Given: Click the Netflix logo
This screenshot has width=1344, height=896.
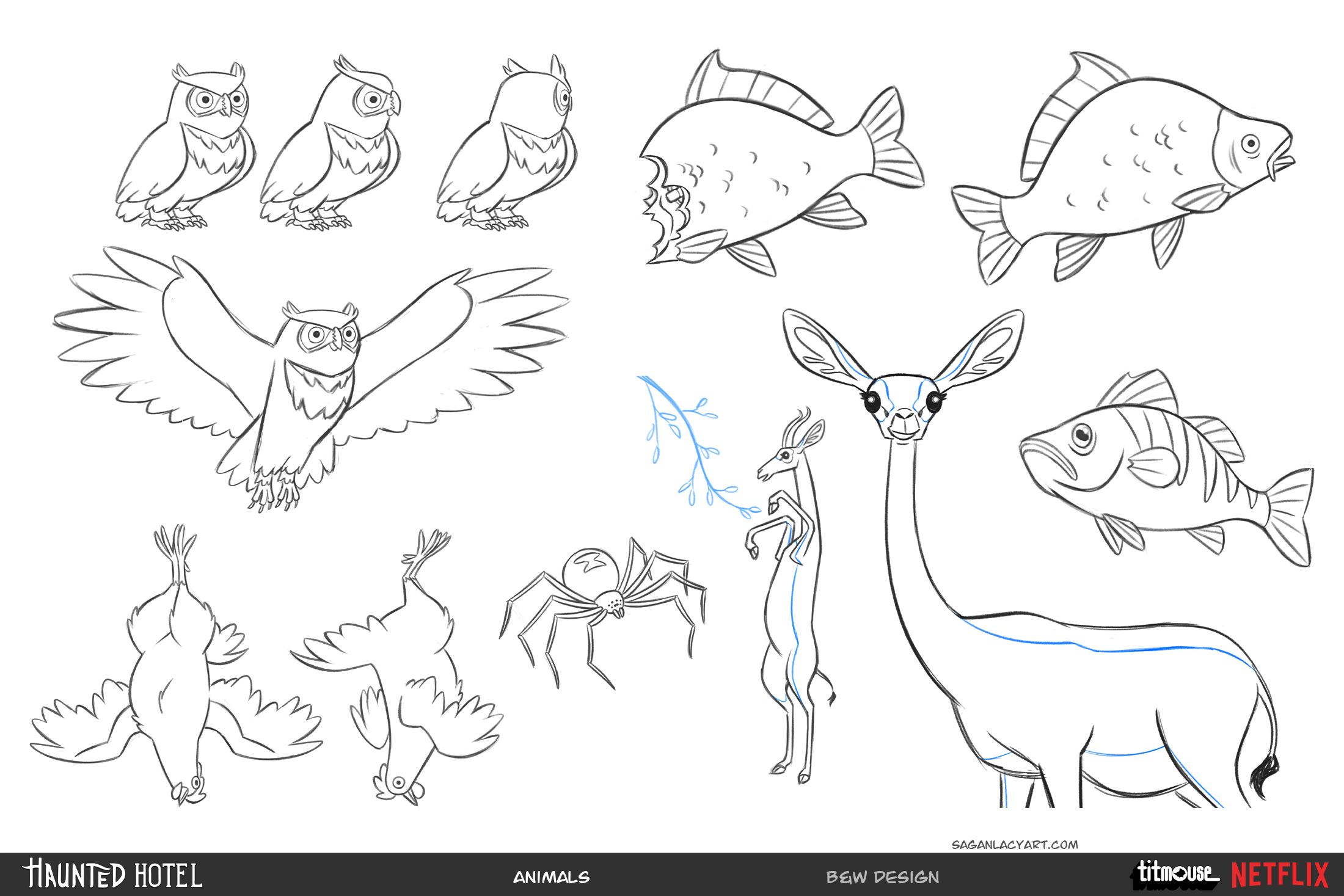Looking at the screenshot, I should click(1280, 875).
